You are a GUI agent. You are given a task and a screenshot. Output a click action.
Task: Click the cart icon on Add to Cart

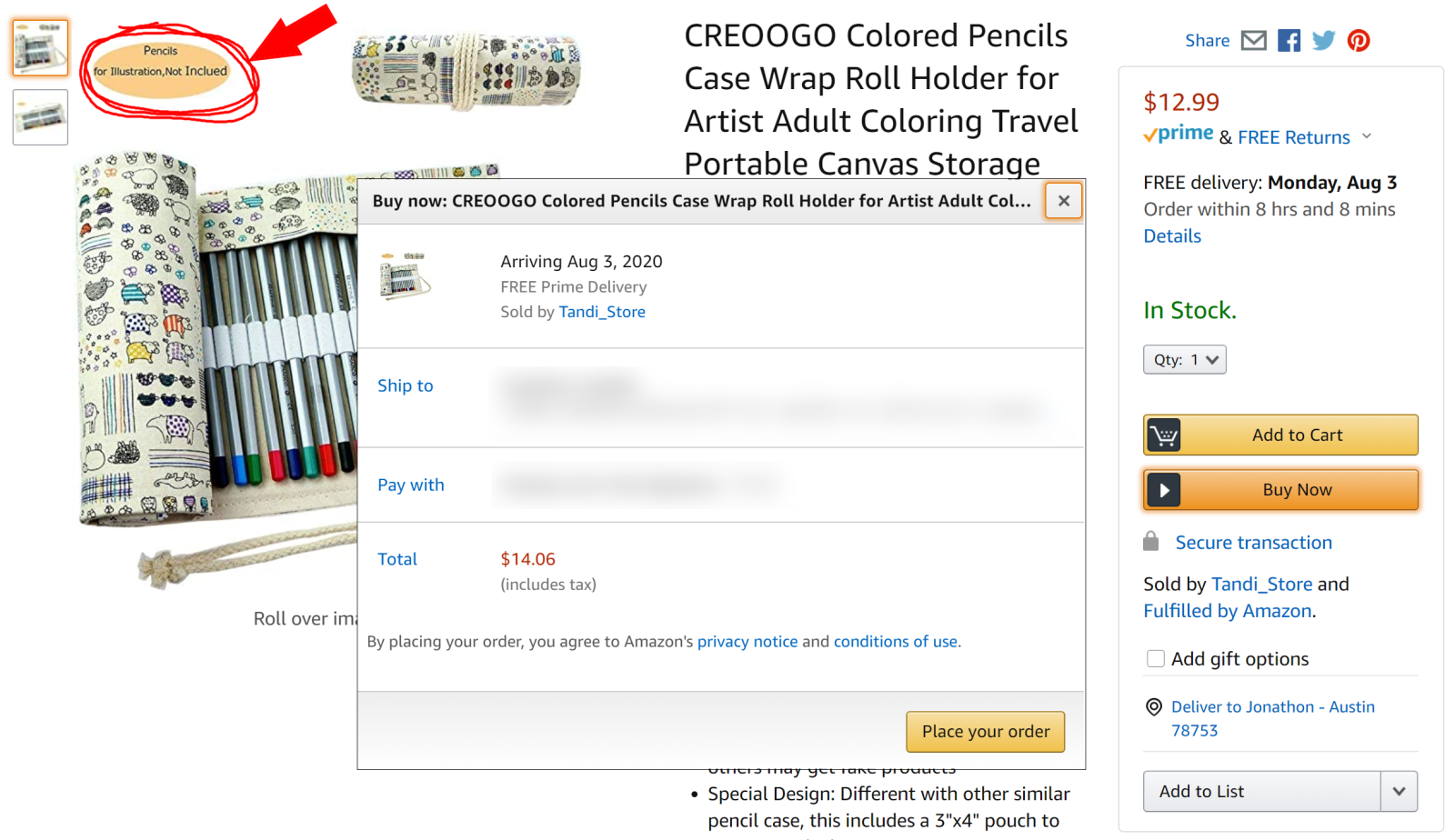point(1163,435)
